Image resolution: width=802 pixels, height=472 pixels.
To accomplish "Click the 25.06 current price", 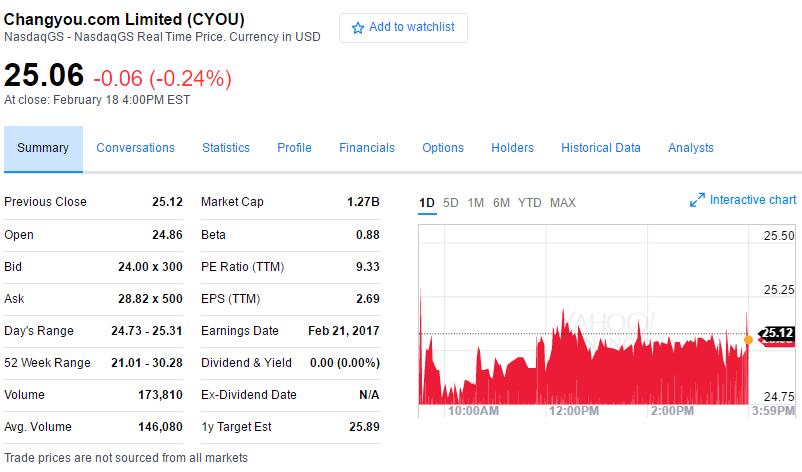I will pyautogui.click(x=44, y=76).
